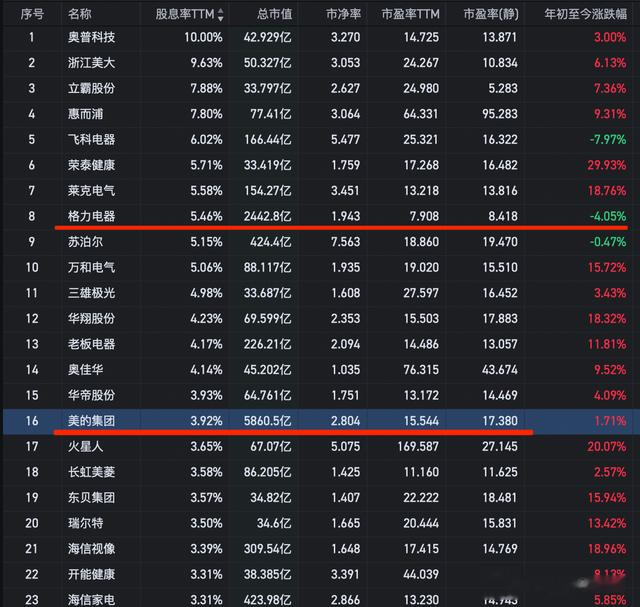640x607 pixels.
Task: Click market cap 2442.8亿 of 格力电器
Action: 268,216
